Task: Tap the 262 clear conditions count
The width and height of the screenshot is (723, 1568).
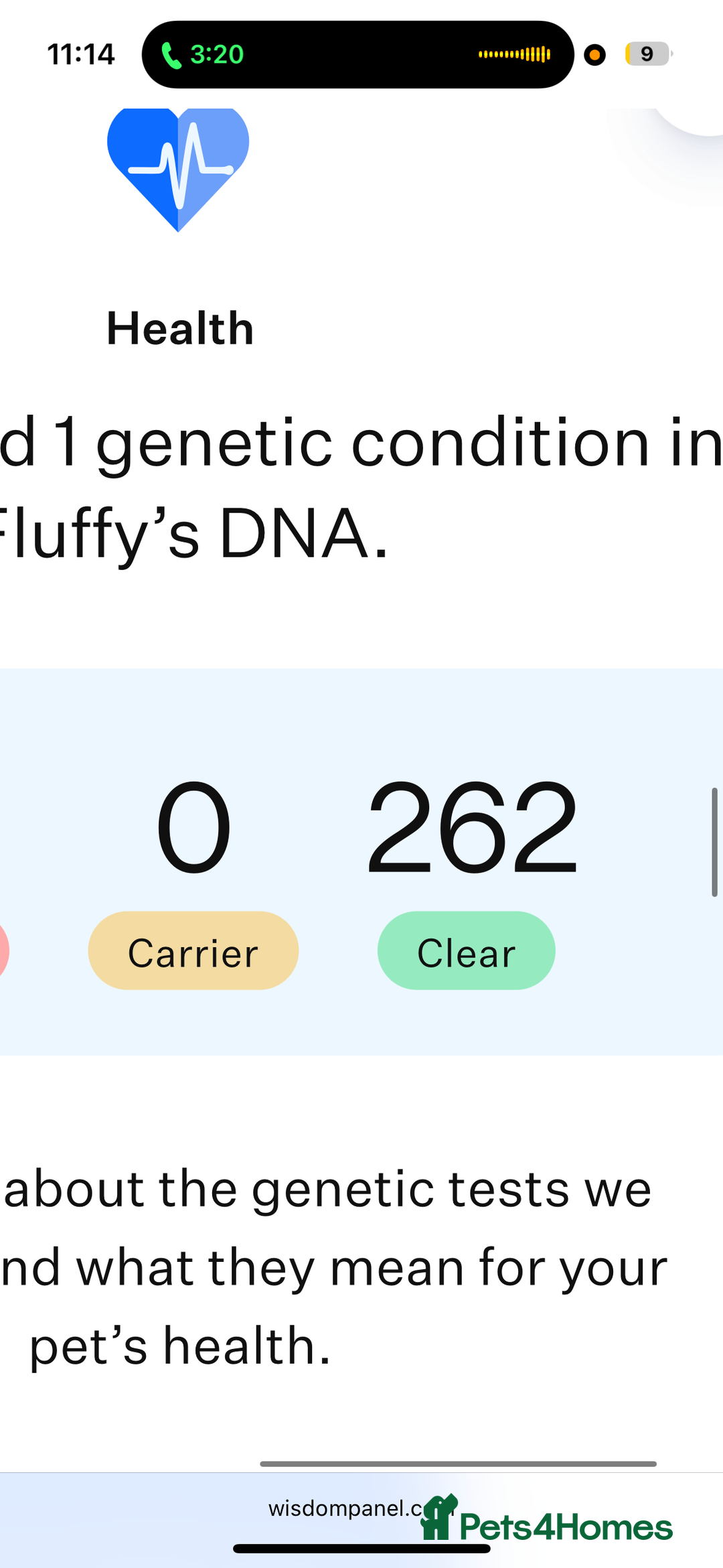Action: 472,828
